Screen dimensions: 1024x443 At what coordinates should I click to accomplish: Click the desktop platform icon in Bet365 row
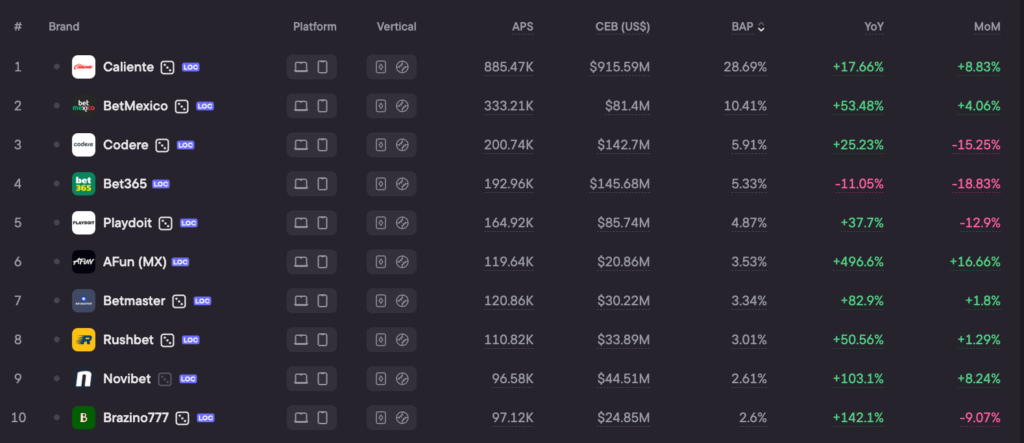[301, 184]
